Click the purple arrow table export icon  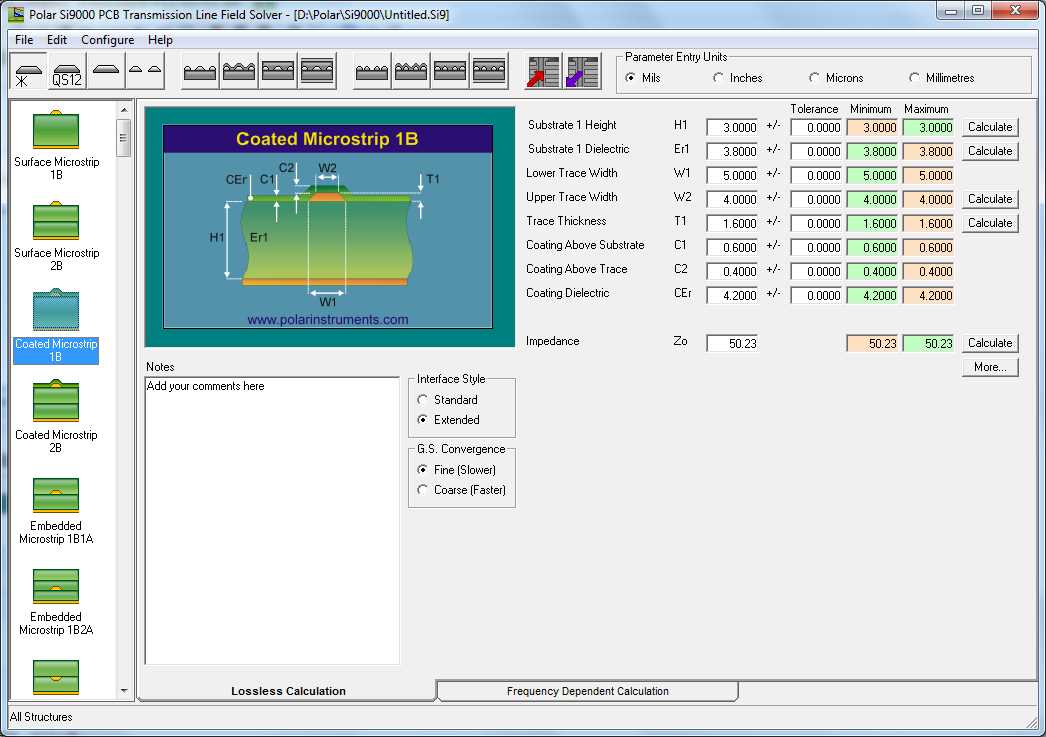click(582, 72)
